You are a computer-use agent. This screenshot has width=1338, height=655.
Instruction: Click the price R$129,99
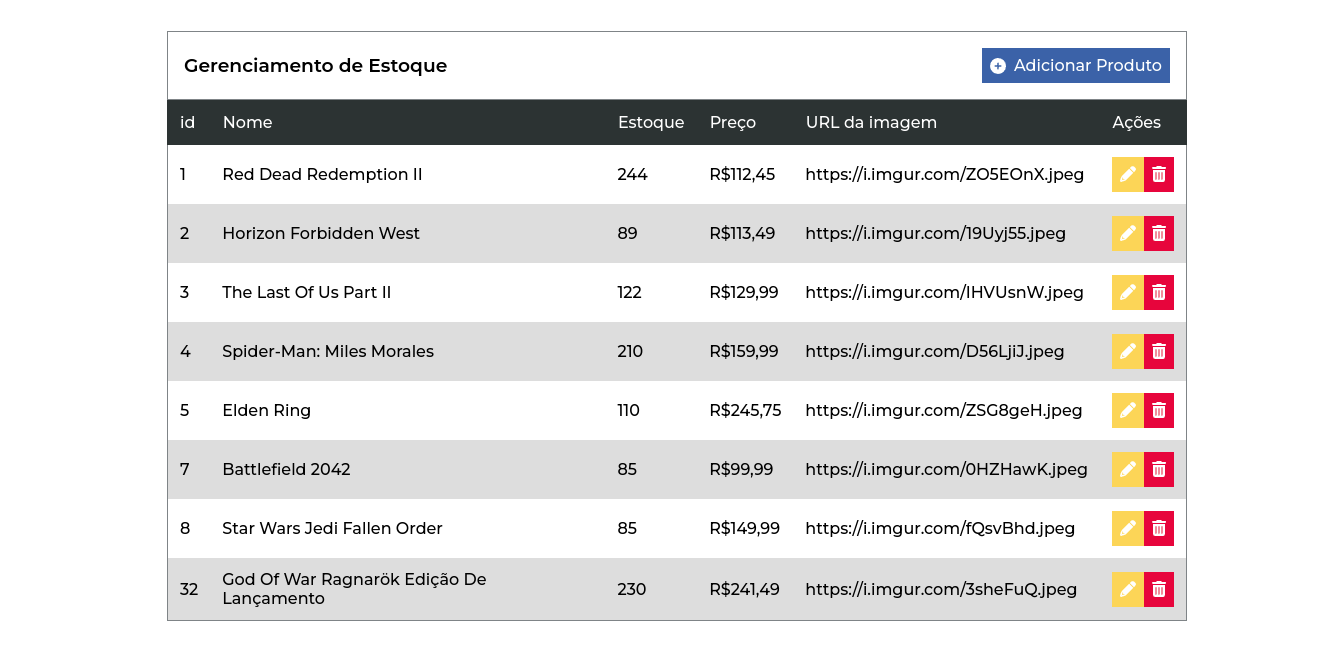click(744, 292)
